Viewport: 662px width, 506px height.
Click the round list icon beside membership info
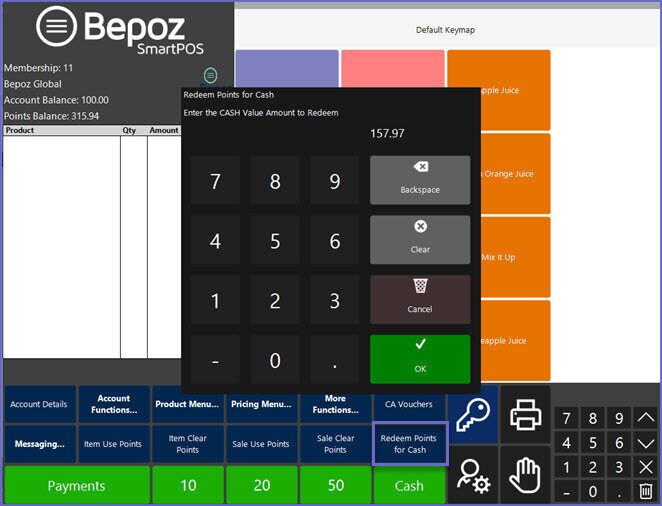coord(210,75)
